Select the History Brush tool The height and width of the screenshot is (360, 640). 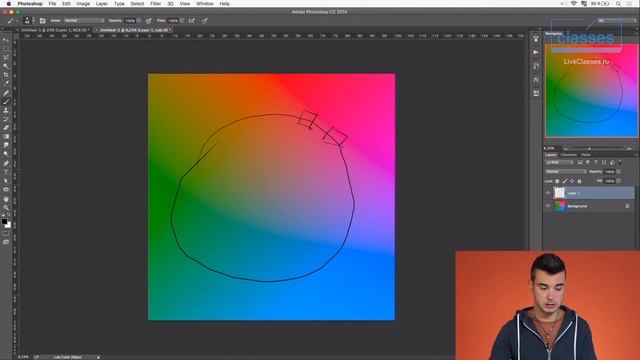coord(6,119)
